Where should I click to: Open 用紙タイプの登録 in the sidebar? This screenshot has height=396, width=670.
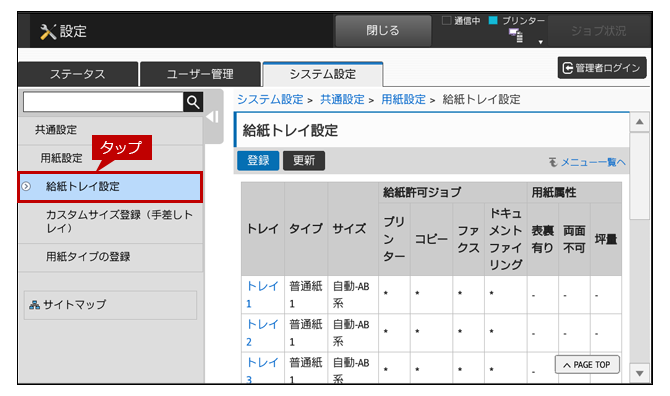(111, 257)
